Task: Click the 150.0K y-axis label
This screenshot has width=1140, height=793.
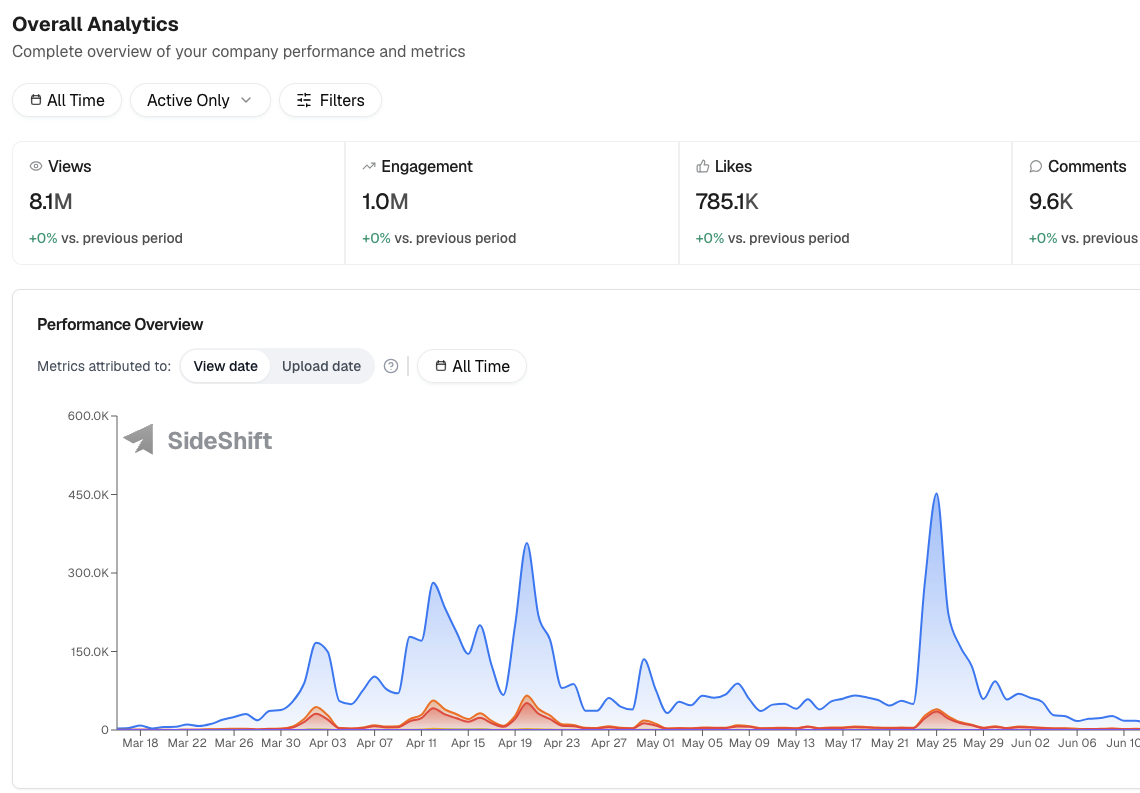Action: point(89,652)
